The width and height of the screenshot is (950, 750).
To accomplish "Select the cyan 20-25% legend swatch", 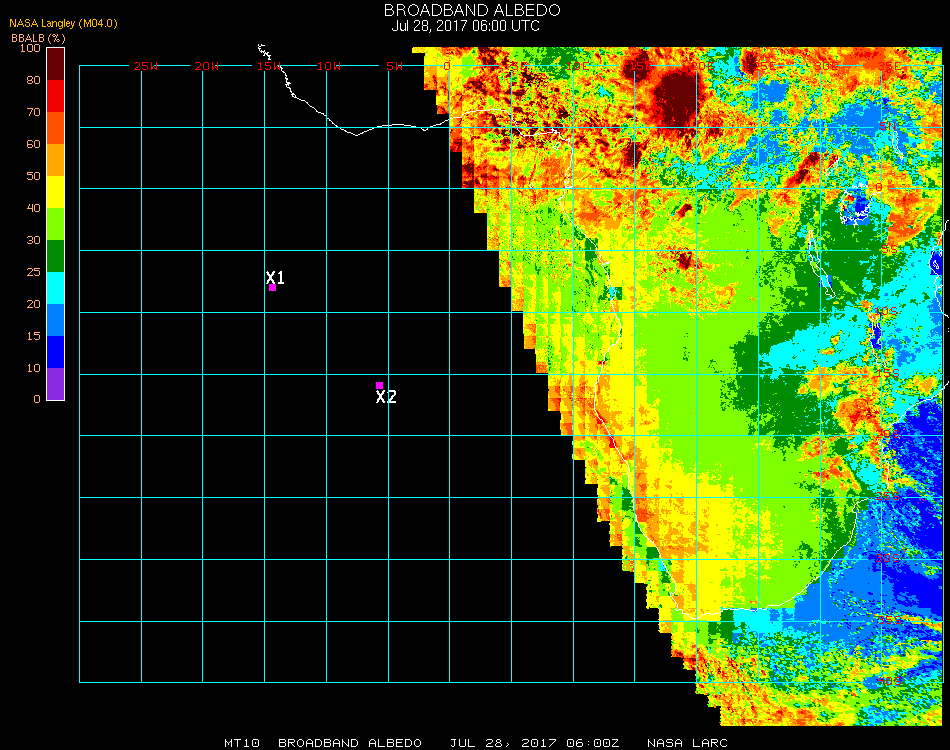I will (x=55, y=288).
